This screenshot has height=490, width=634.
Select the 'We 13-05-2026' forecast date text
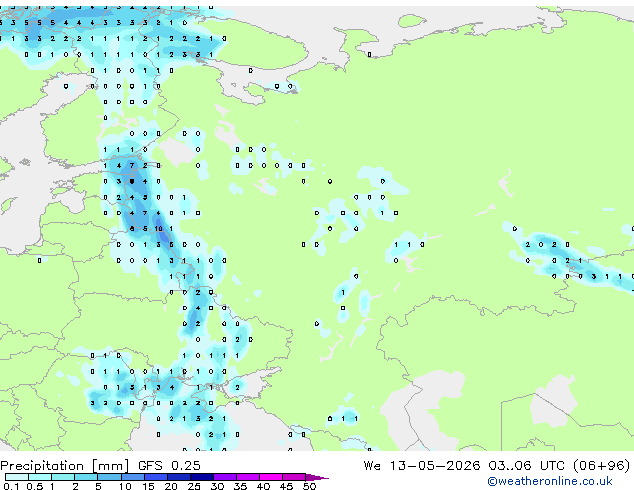tap(422, 466)
